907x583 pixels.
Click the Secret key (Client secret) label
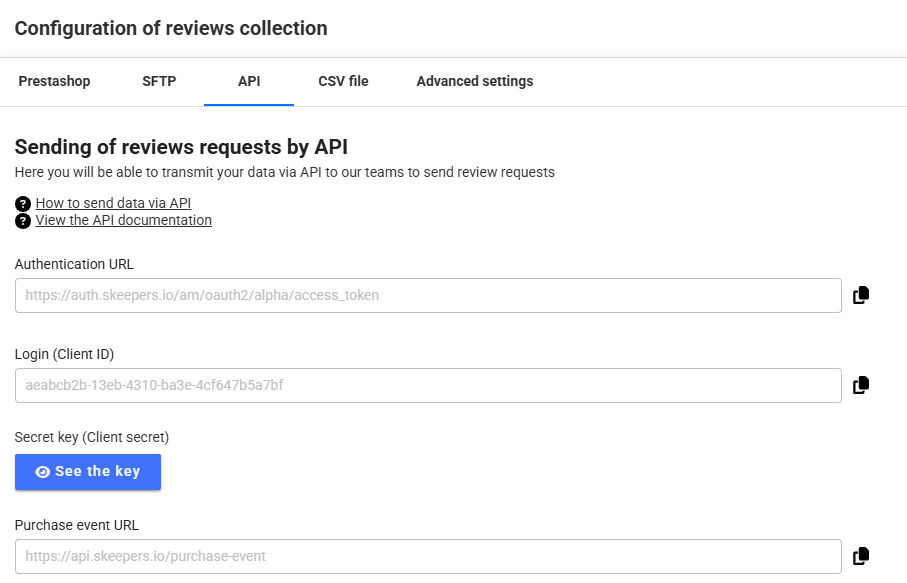[92, 437]
